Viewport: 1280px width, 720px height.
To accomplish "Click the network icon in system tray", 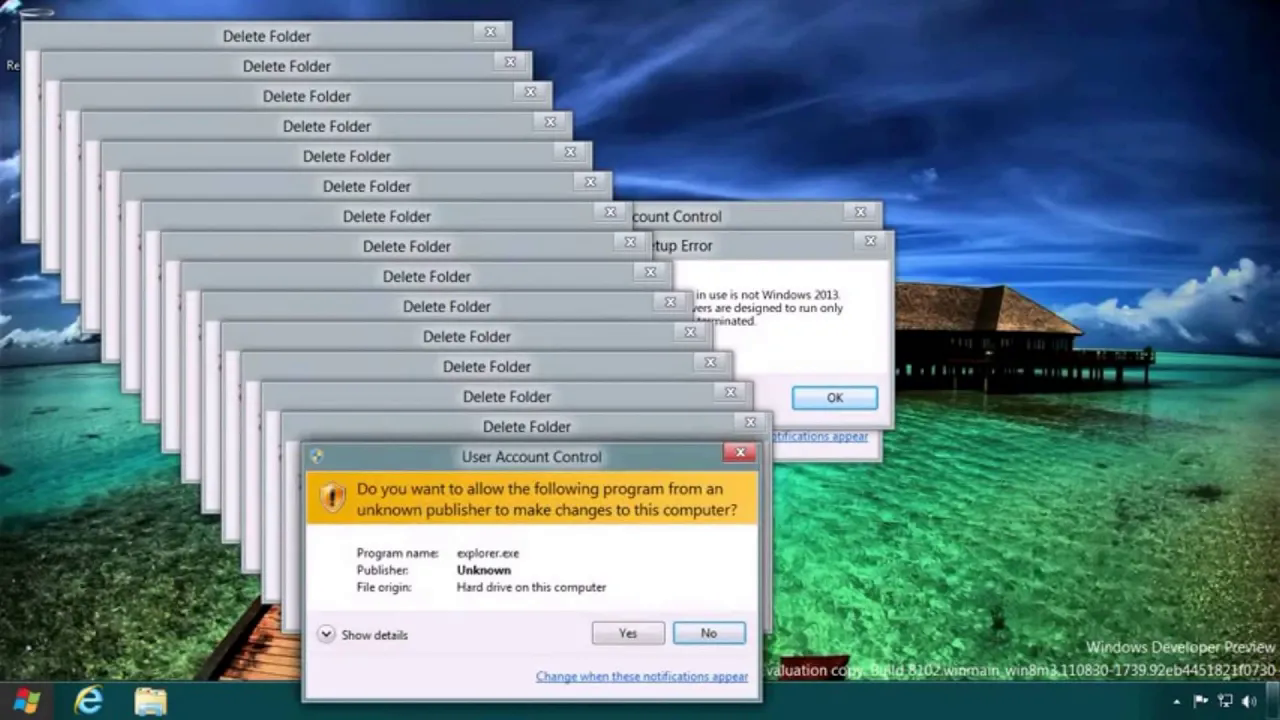I will tap(1225, 701).
